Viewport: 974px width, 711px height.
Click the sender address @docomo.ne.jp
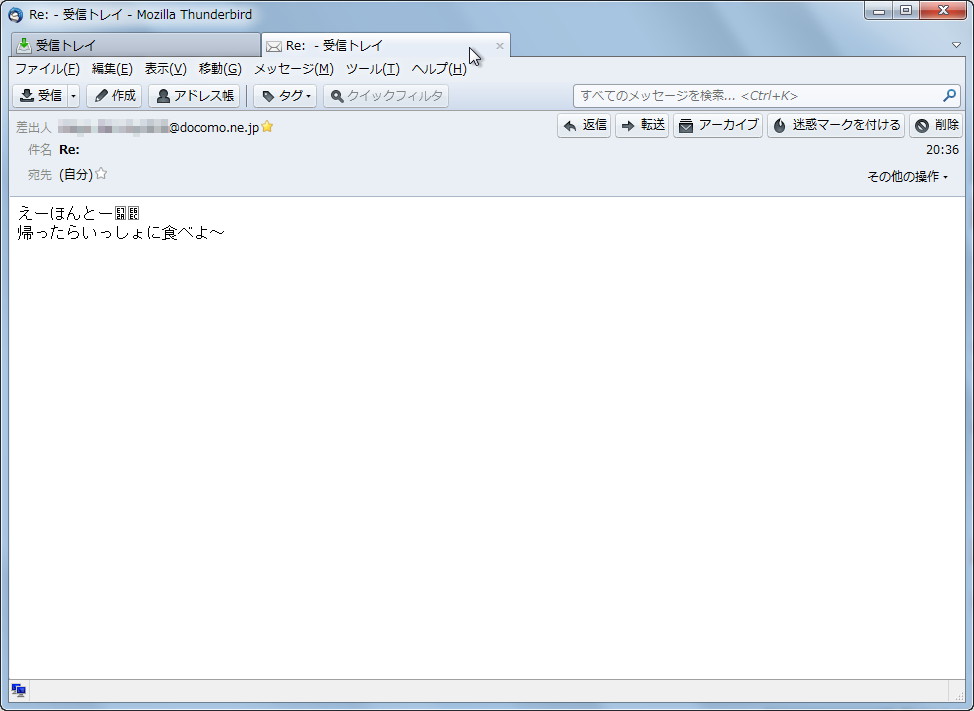158,127
